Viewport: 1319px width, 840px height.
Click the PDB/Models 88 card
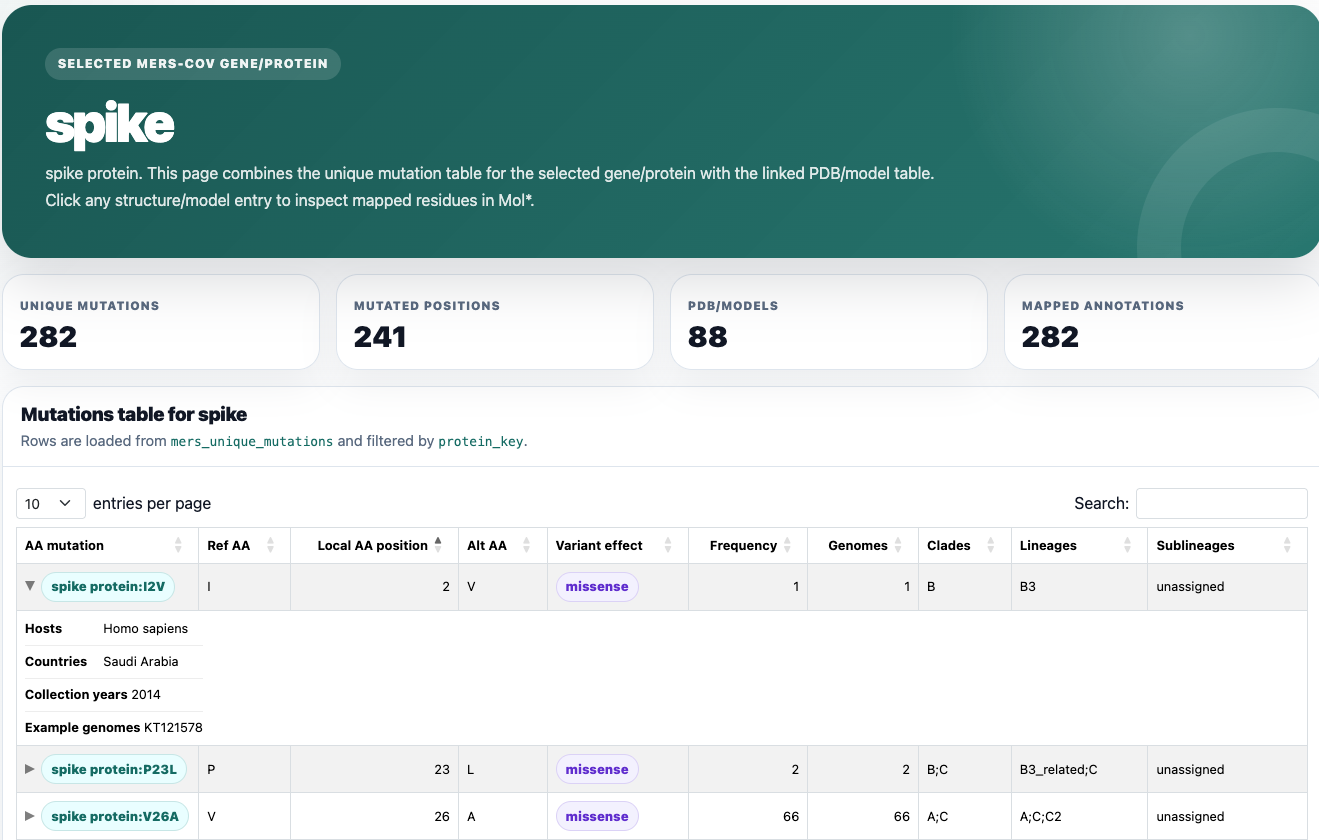point(829,322)
